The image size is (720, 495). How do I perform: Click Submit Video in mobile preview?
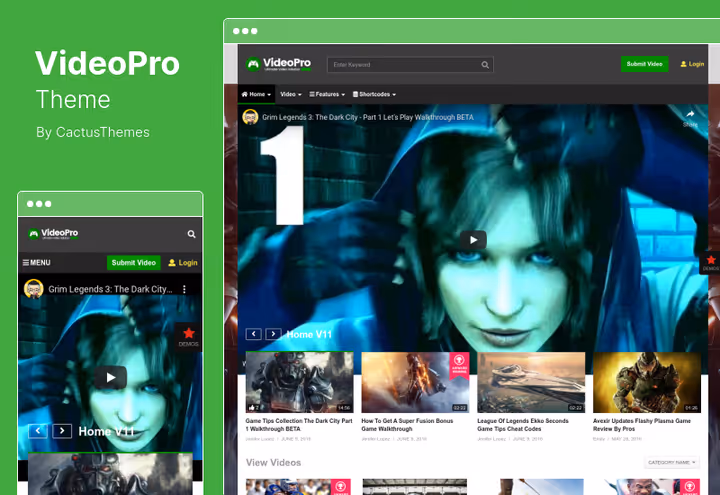tap(134, 263)
